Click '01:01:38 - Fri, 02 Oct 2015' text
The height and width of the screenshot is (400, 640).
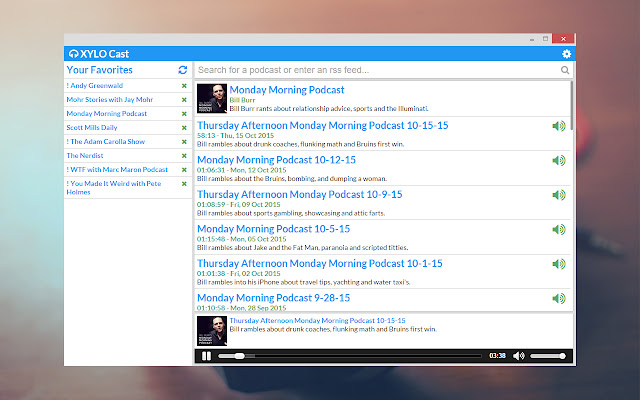pyautogui.click(x=239, y=273)
